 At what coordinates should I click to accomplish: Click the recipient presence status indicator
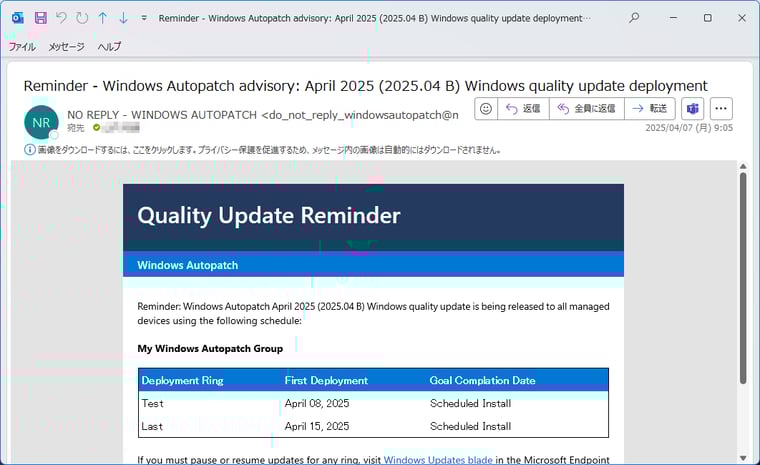pyautogui.click(x=96, y=128)
